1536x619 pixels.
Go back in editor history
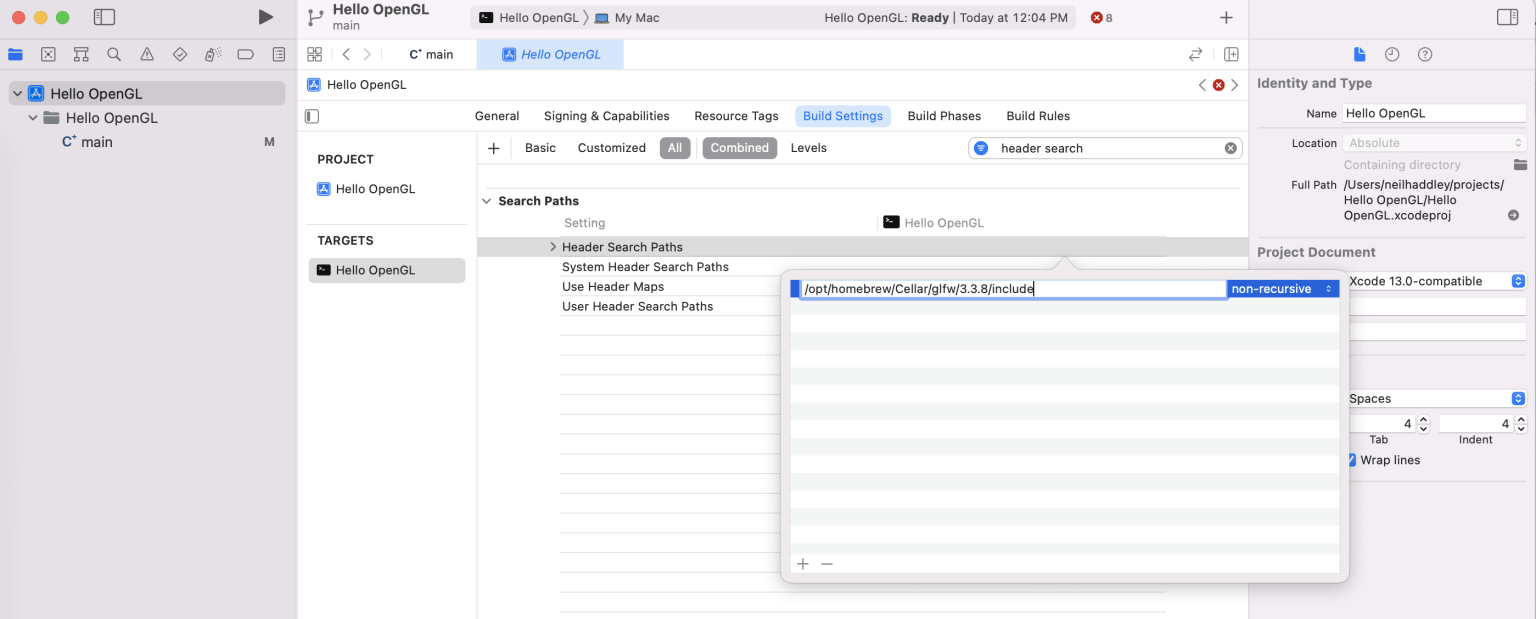[346, 54]
